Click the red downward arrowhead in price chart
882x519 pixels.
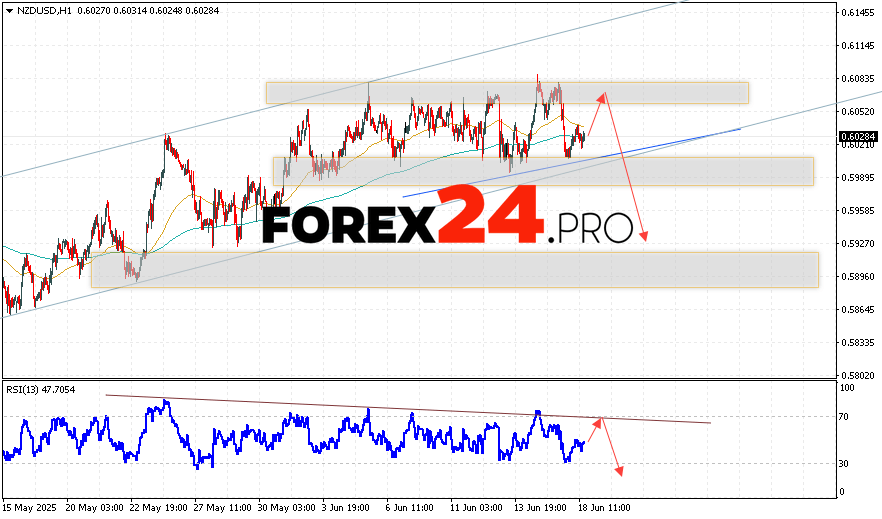pyautogui.click(x=644, y=236)
